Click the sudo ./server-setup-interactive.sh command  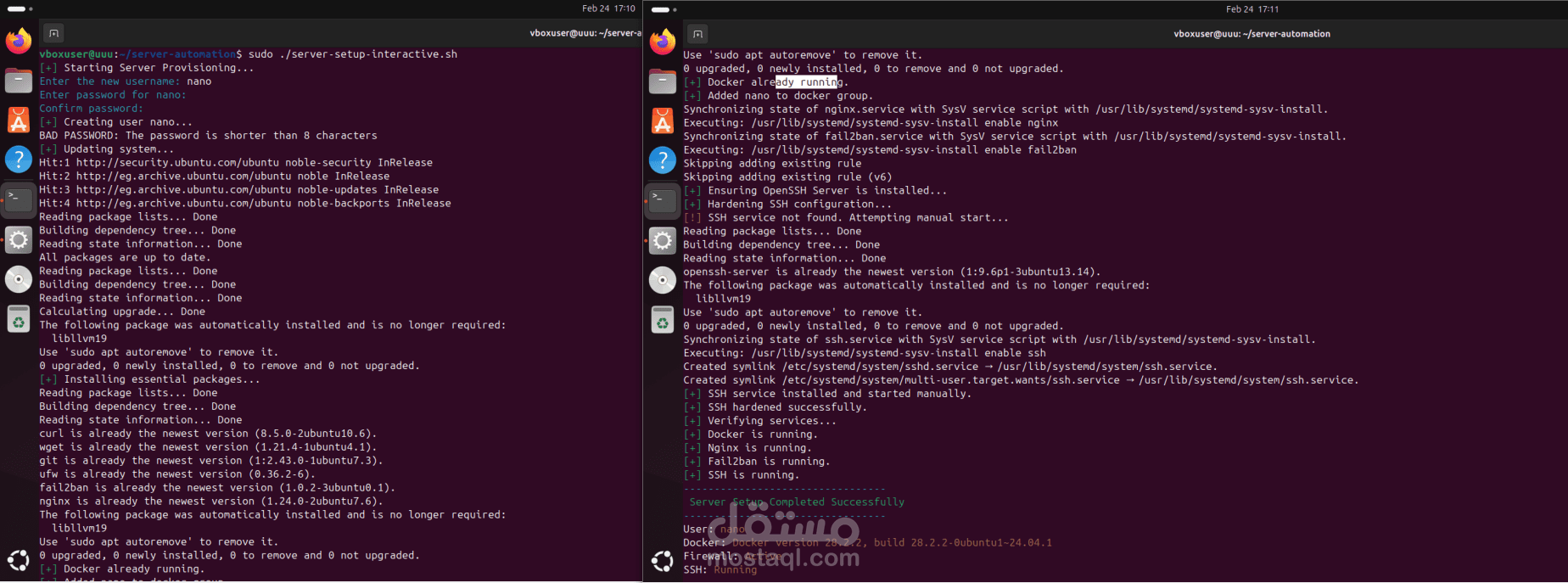[353, 54]
